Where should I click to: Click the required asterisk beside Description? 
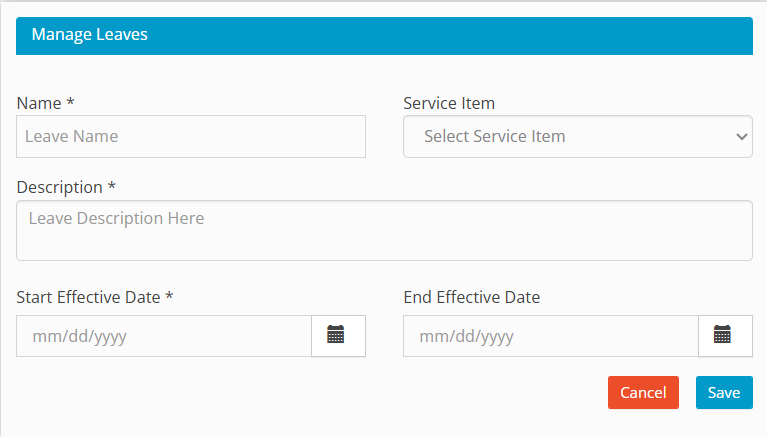(112, 187)
